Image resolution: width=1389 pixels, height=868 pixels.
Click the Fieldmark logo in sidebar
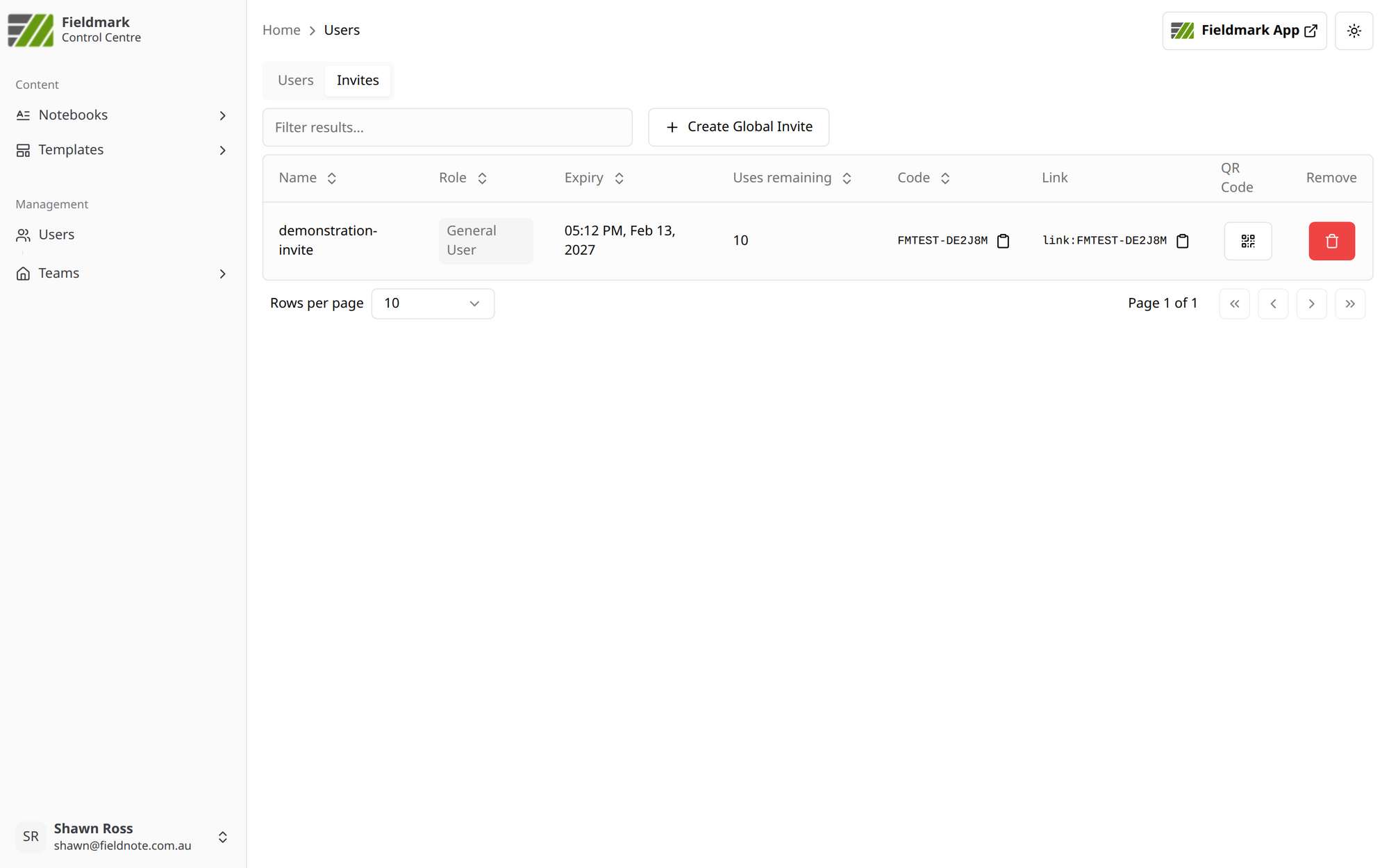pyautogui.click(x=31, y=30)
